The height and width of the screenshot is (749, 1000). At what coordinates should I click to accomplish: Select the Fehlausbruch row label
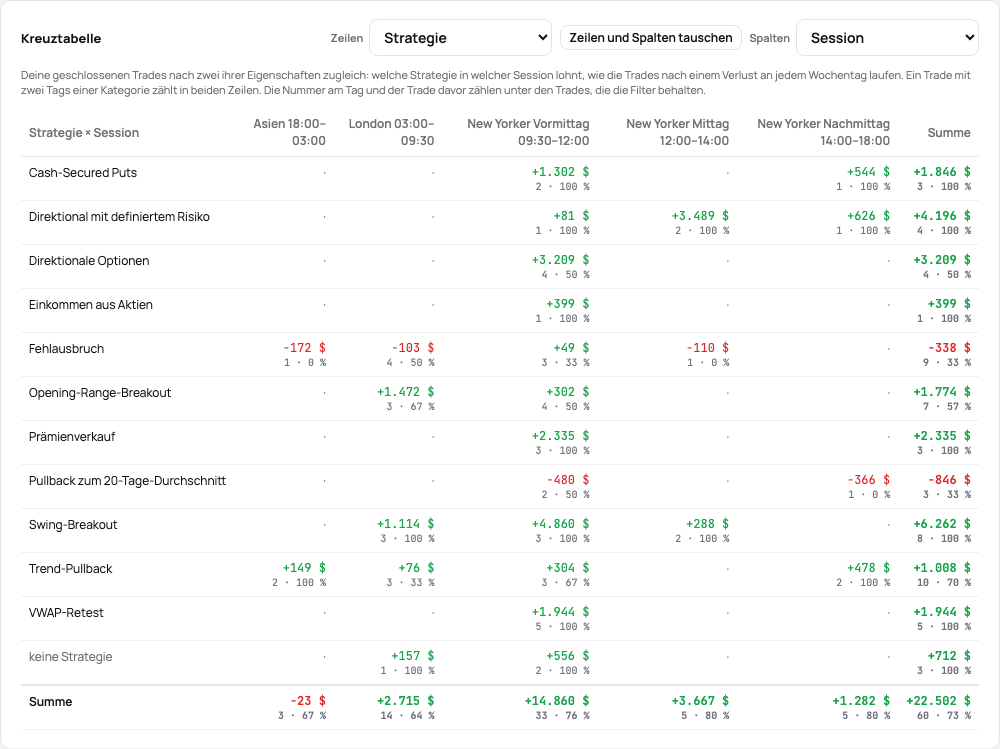pyautogui.click(x=66, y=349)
